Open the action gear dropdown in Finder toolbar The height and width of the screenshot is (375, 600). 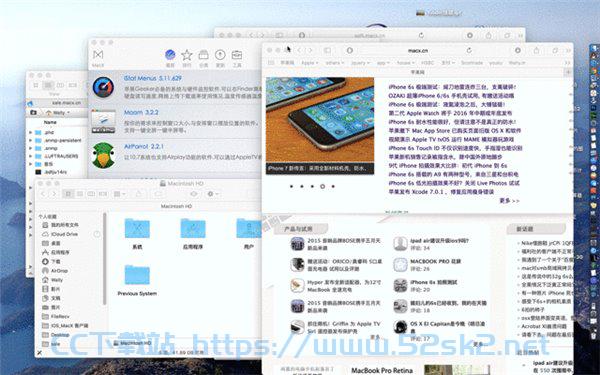pyautogui.click(x=213, y=194)
